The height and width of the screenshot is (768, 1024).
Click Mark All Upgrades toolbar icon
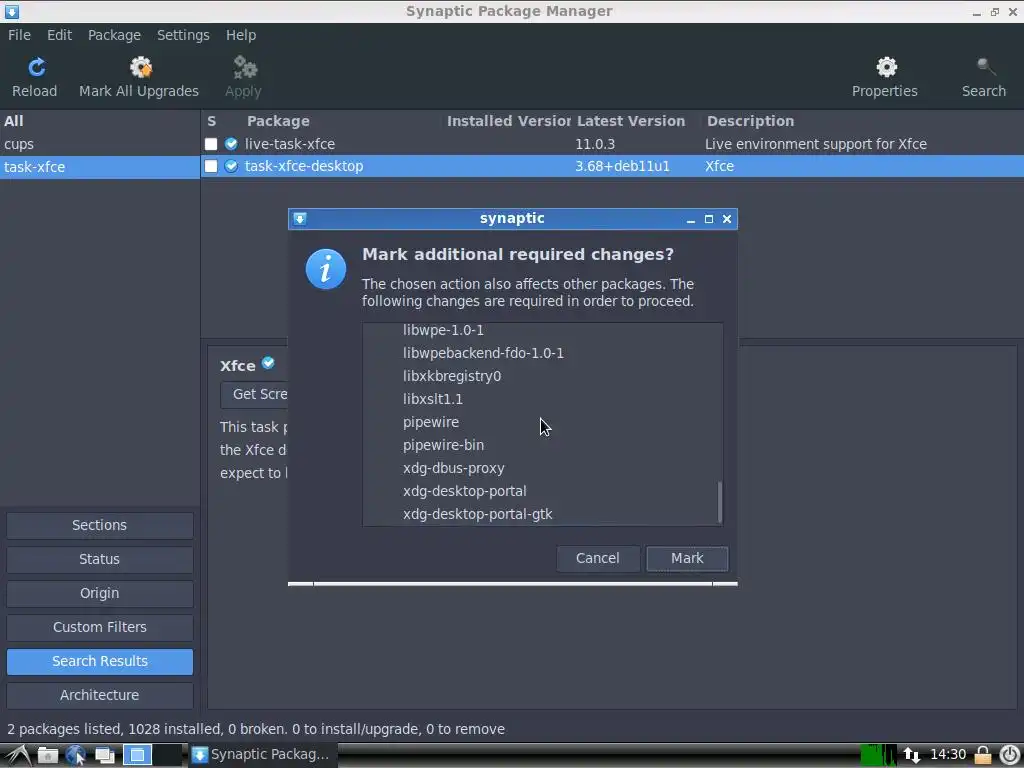coord(140,67)
